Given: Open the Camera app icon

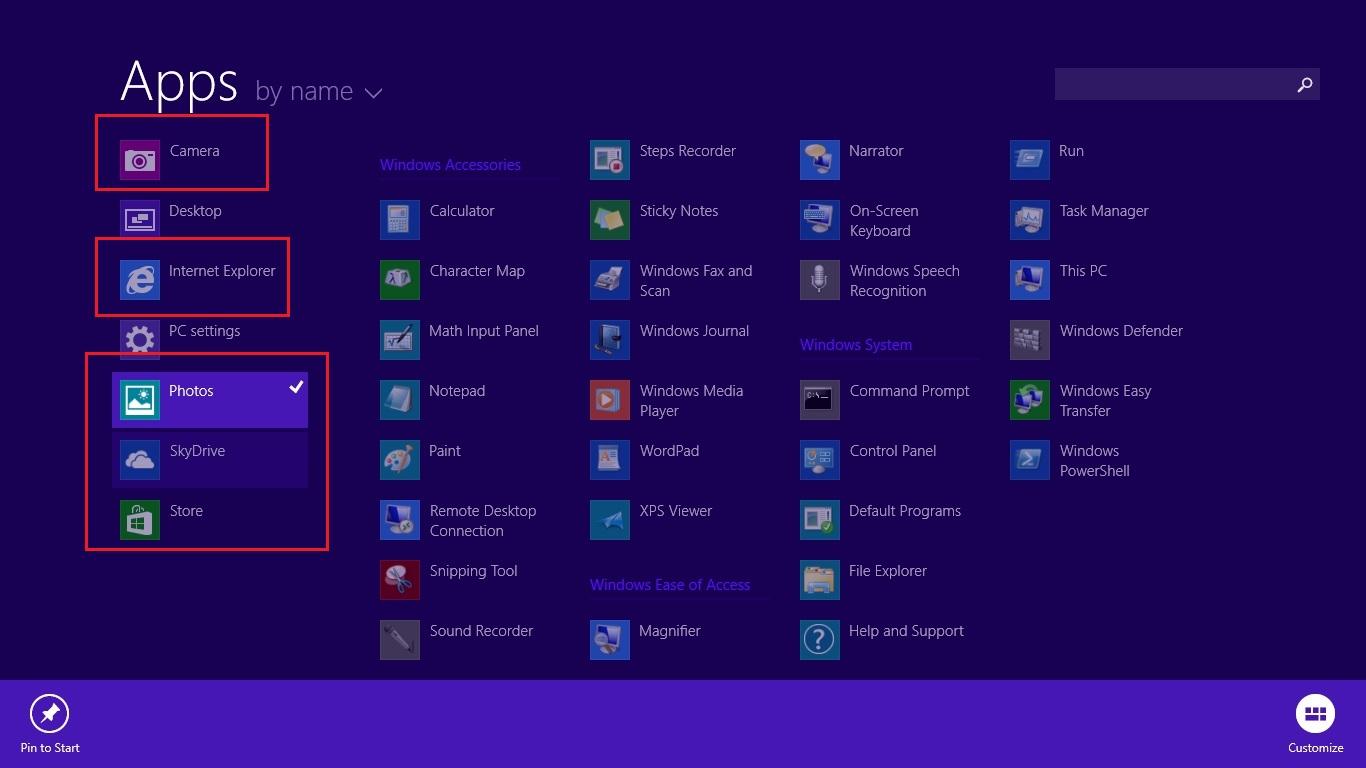Looking at the screenshot, I should 140,160.
